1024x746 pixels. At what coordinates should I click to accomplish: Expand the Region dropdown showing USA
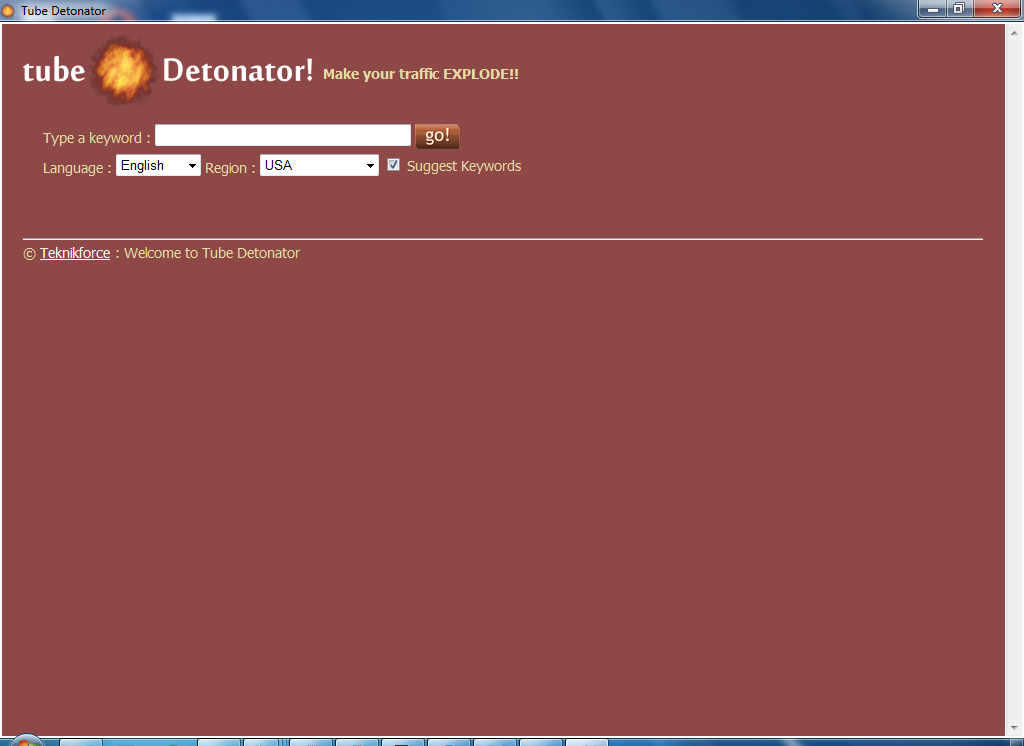[x=319, y=165]
